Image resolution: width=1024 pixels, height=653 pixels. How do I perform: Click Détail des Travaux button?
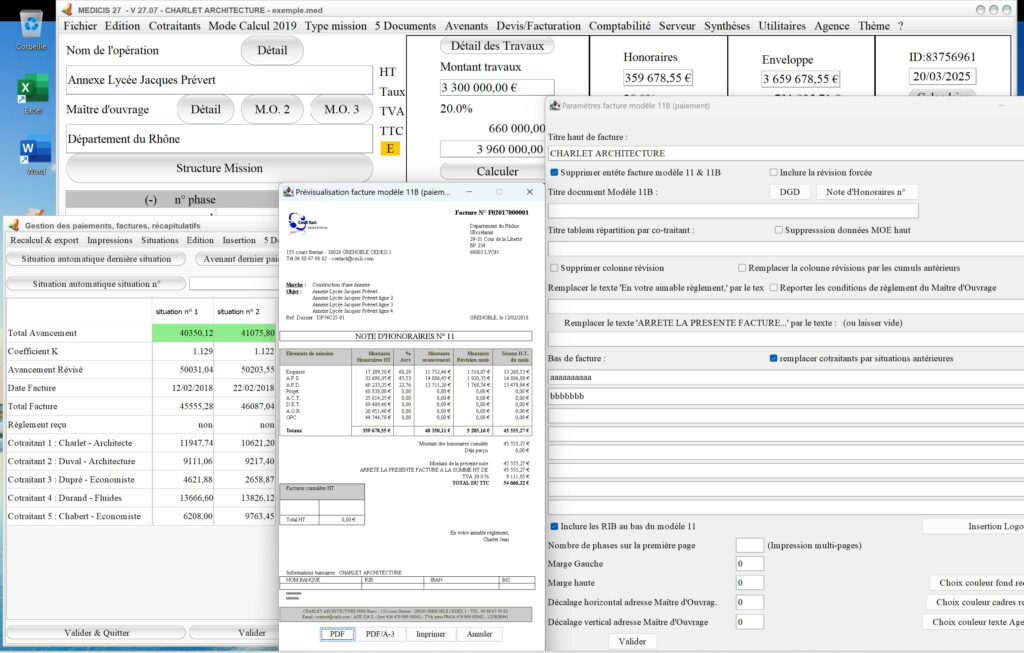pyautogui.click(x=497, y=46)
